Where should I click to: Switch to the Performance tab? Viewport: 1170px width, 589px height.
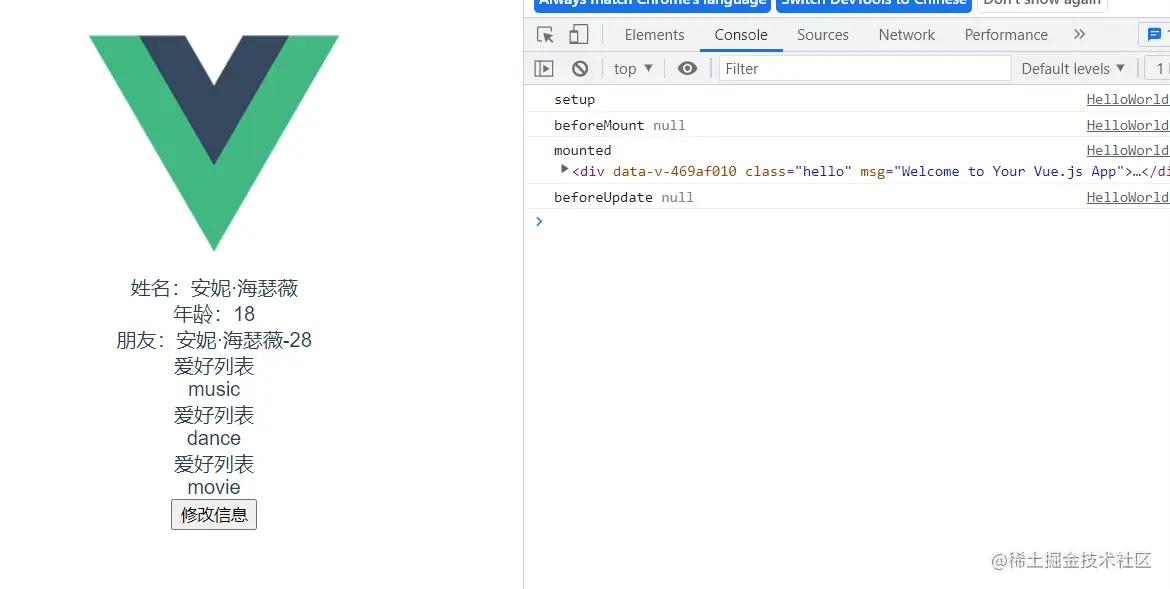(x=1006, y=35)
